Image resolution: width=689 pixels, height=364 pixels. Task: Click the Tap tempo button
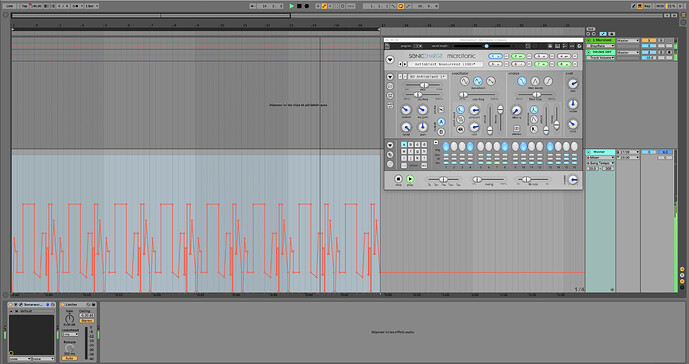coord(24,6)
